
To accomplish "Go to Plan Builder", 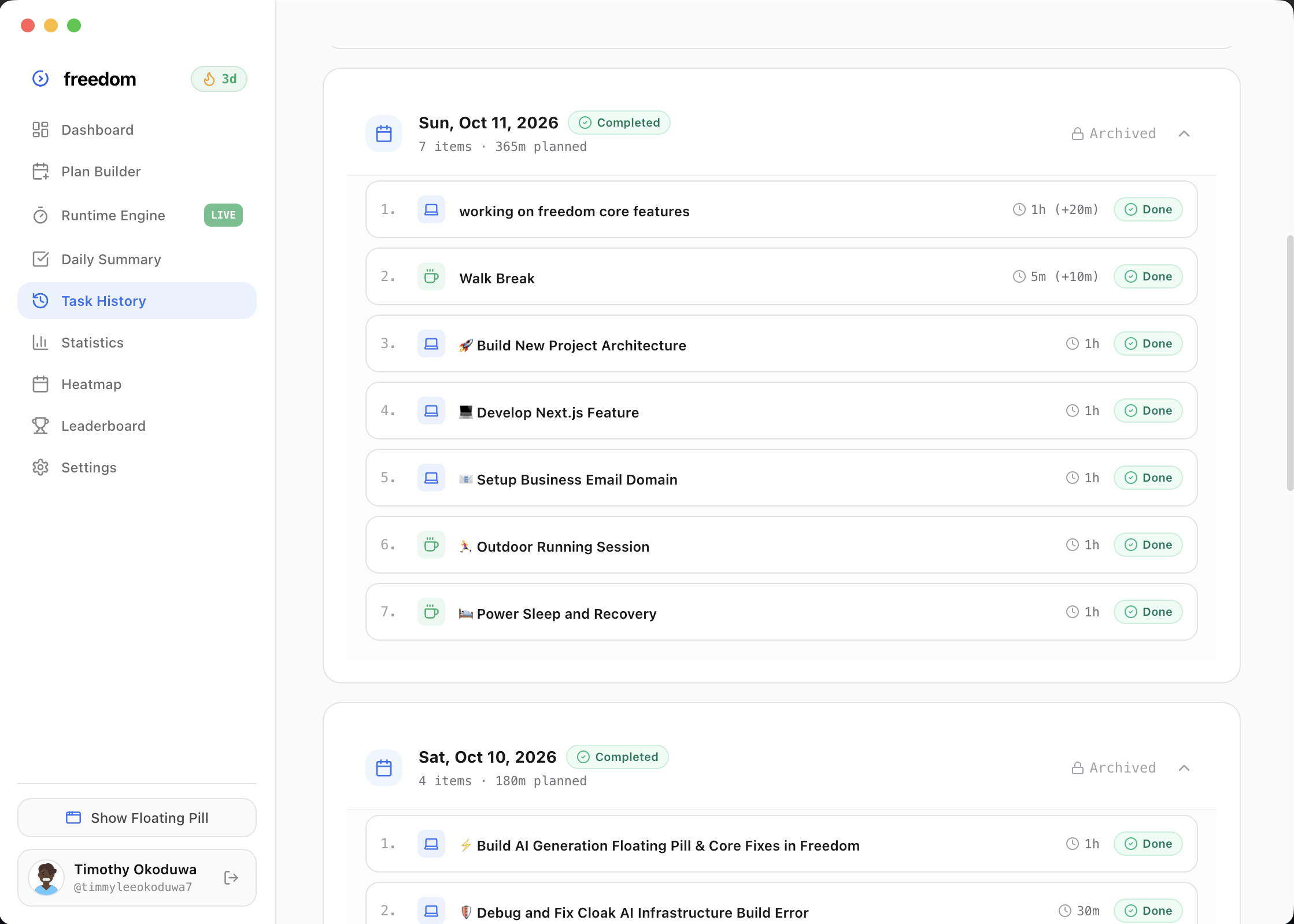I will pyautogui.click(x=137, y=172).
